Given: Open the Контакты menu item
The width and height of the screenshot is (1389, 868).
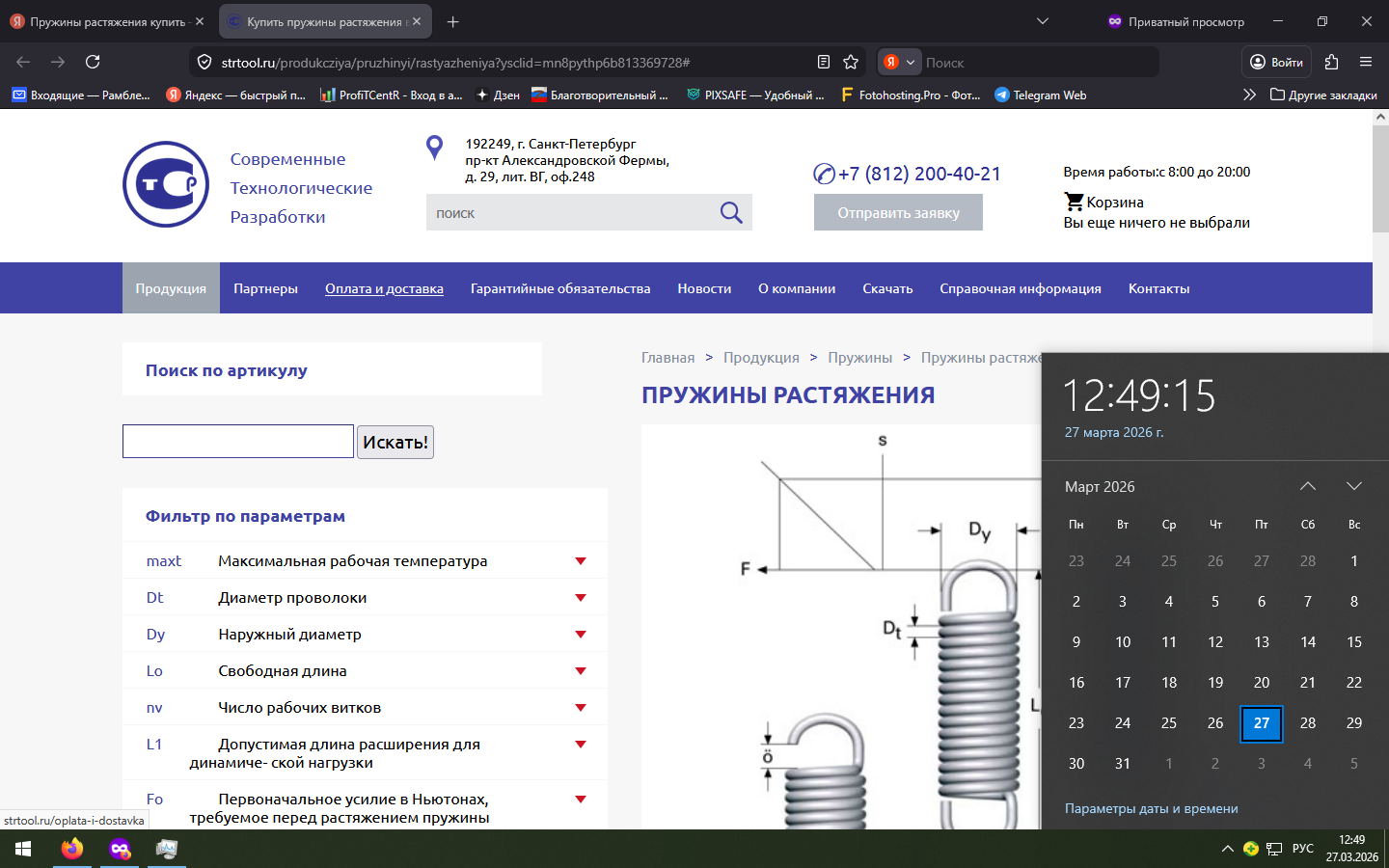Looking at the screenshot, I should pos(1158,288).
